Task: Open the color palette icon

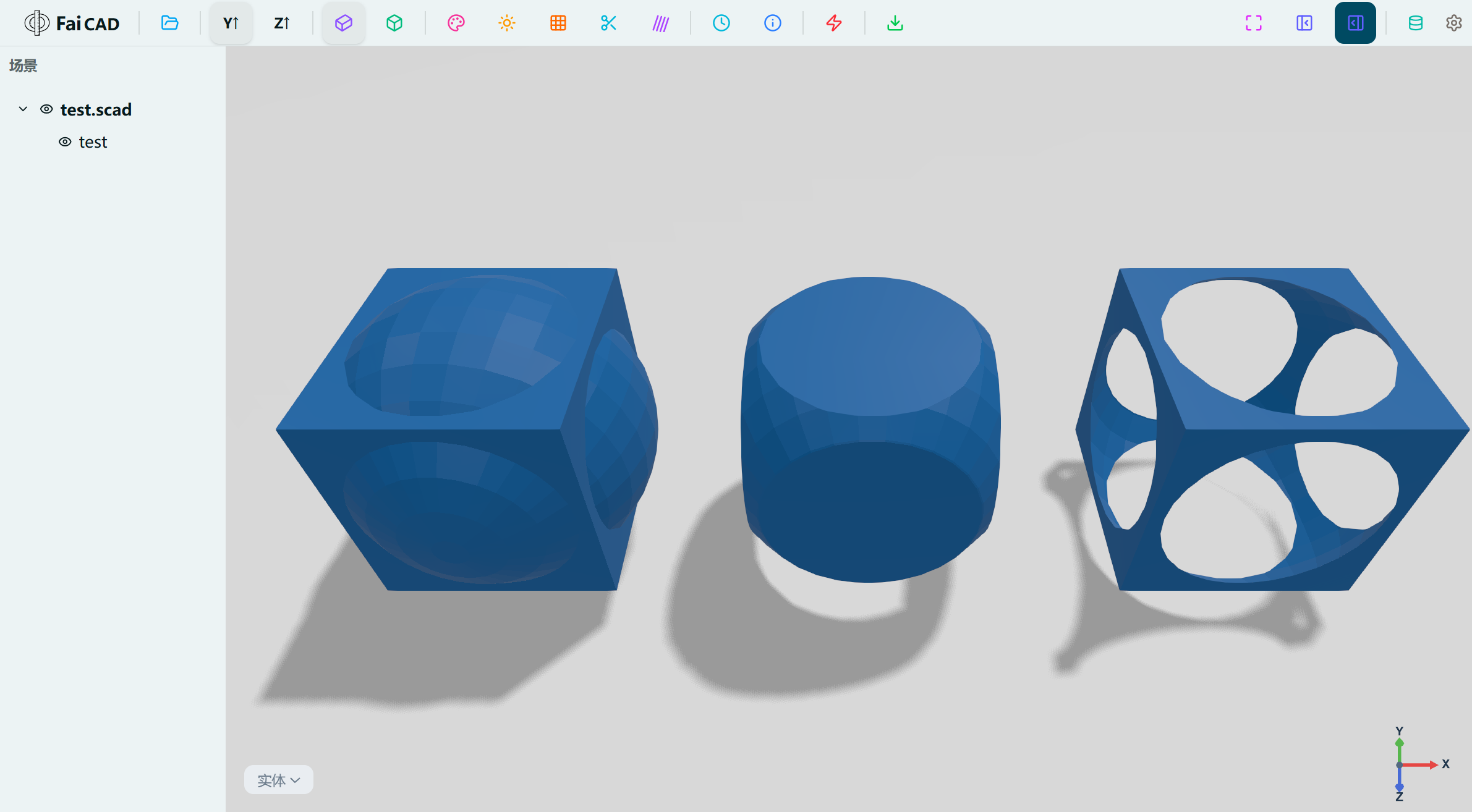Action: click(x=456, y=23)
